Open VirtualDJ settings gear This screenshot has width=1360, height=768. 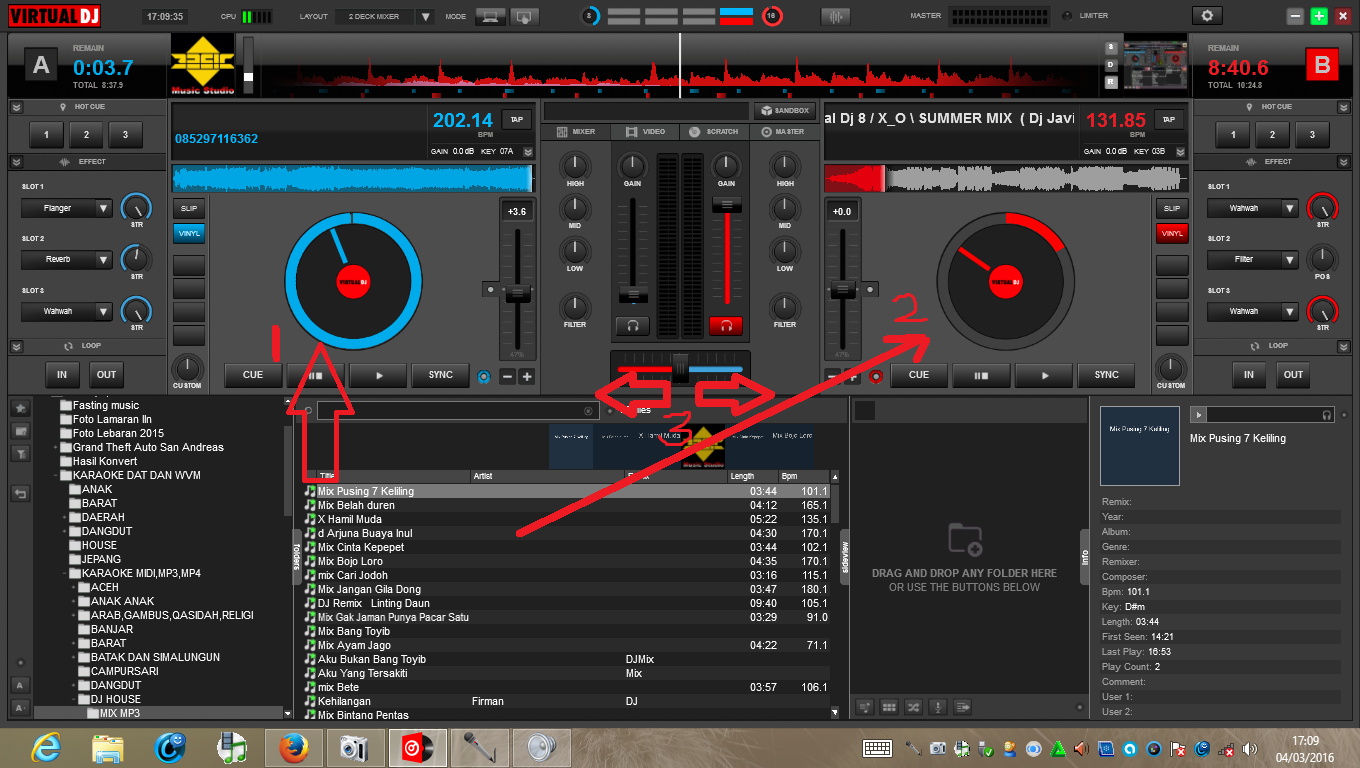[1207, 16]
